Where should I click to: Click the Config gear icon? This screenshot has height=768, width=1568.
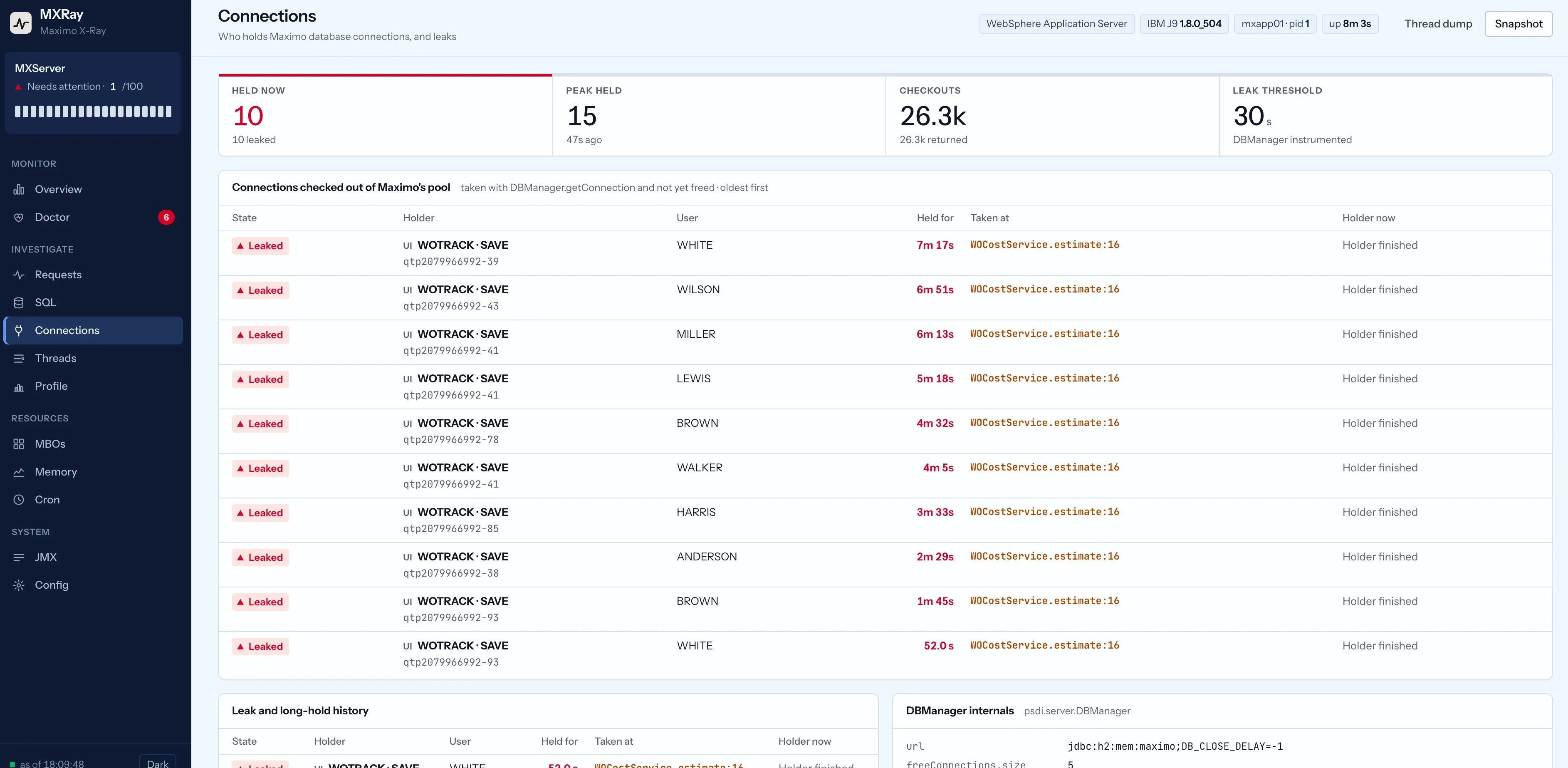click(19, 585)
